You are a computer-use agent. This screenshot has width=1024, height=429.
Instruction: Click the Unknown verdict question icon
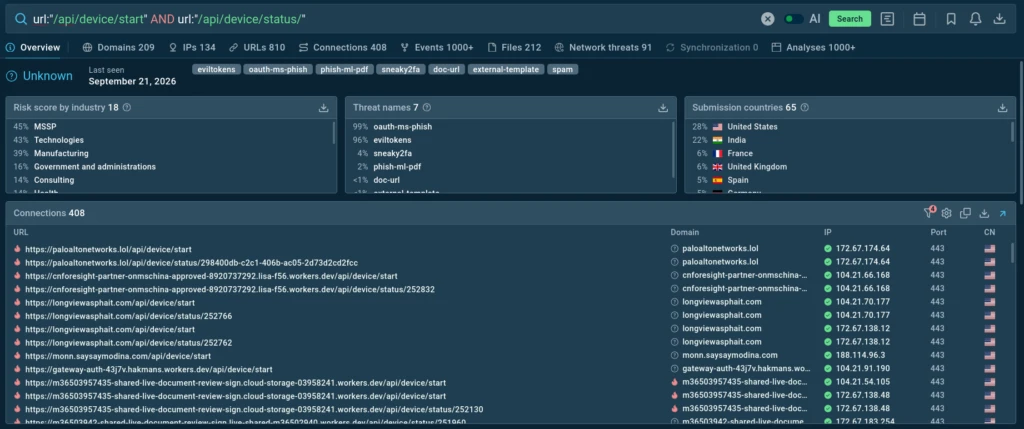pos(11,76)
